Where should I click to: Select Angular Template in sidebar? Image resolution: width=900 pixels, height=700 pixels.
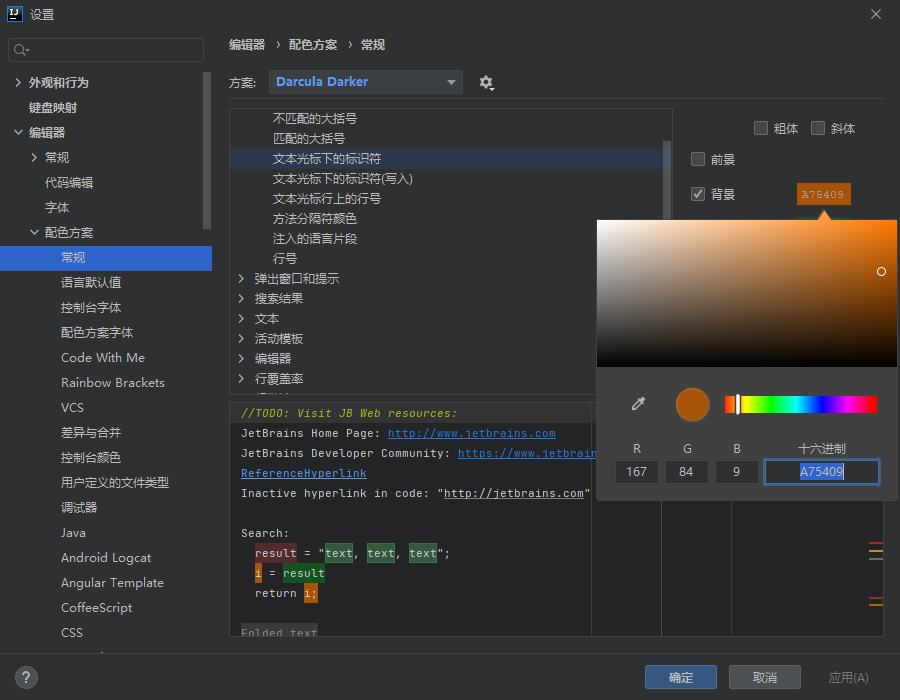(112, 582)
